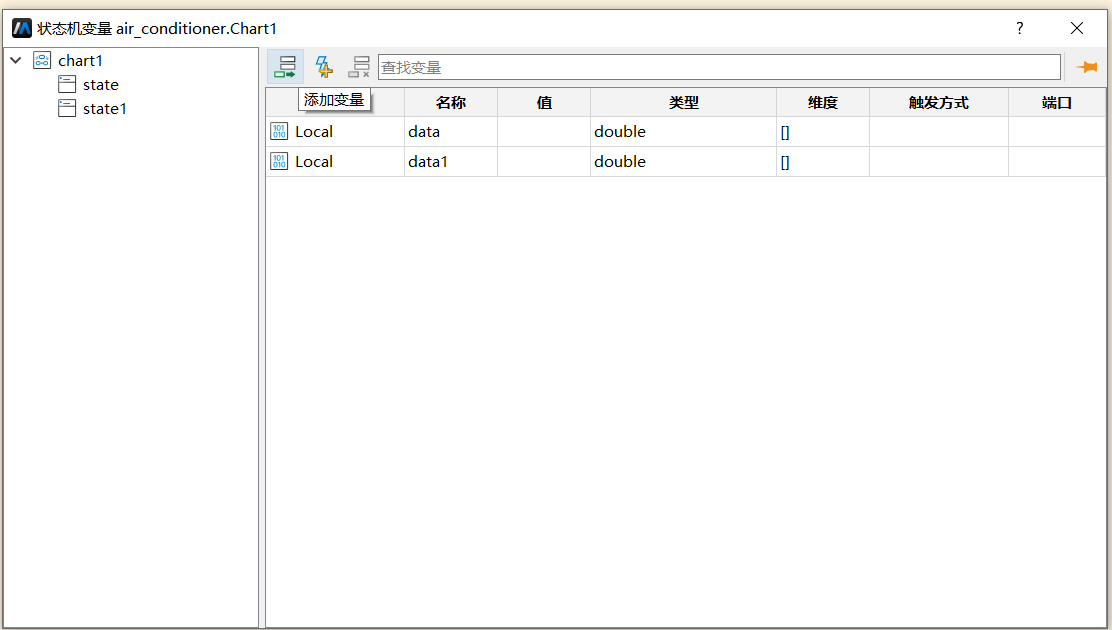
Task: Click the help question mark button
Action: [1020, 28]
